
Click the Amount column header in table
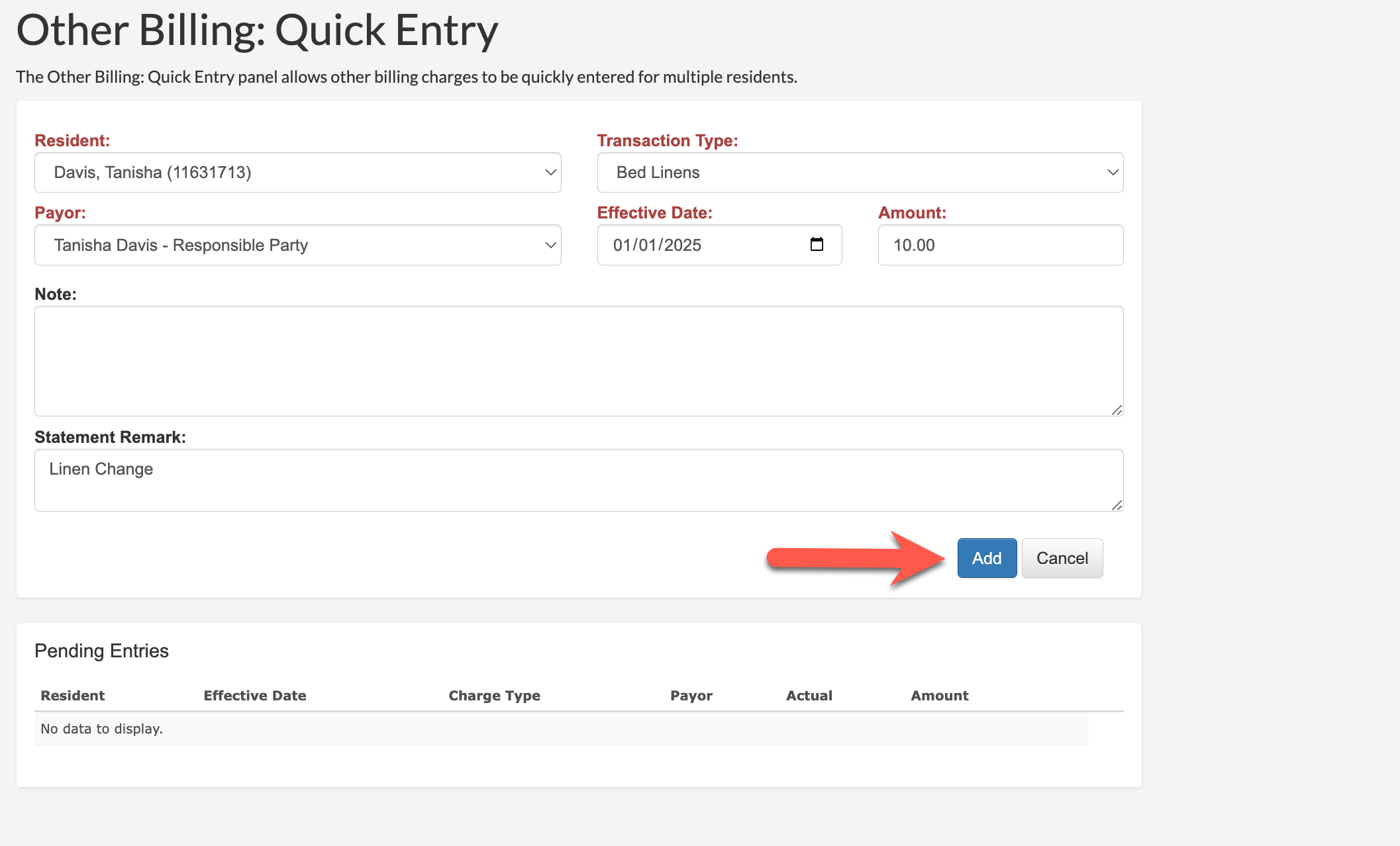(939, 696)
